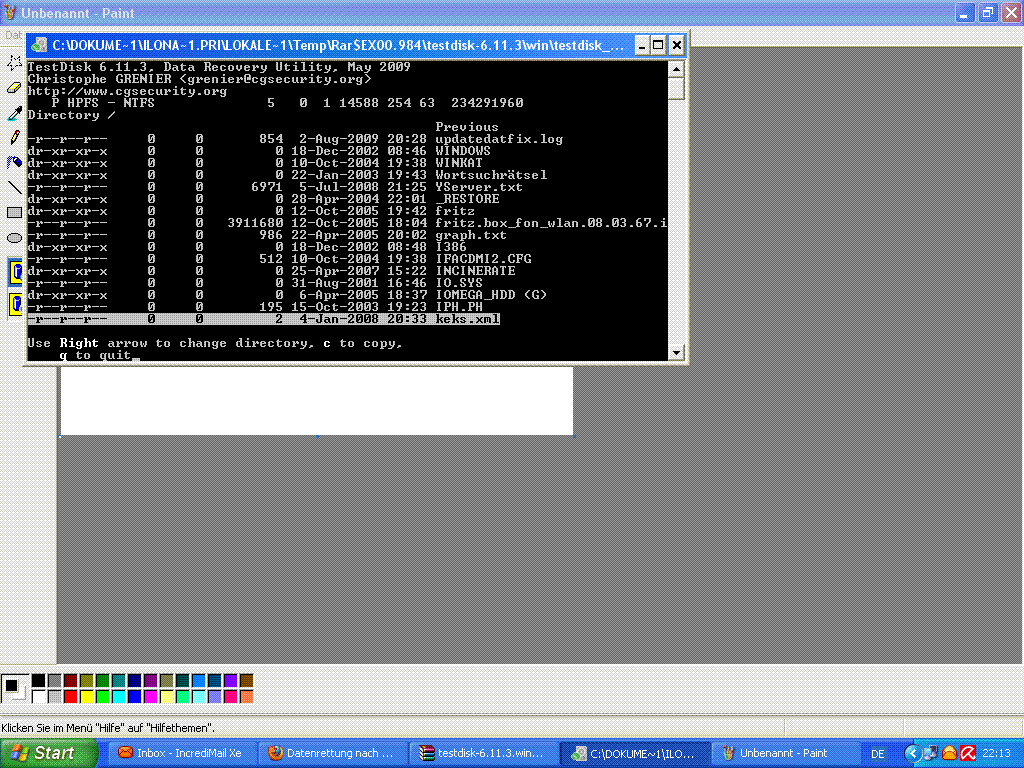The width and height of the screenshot is (1024, 768).
Task: Choose the Pencil tool in Paint
Action: tap(14, 138)
